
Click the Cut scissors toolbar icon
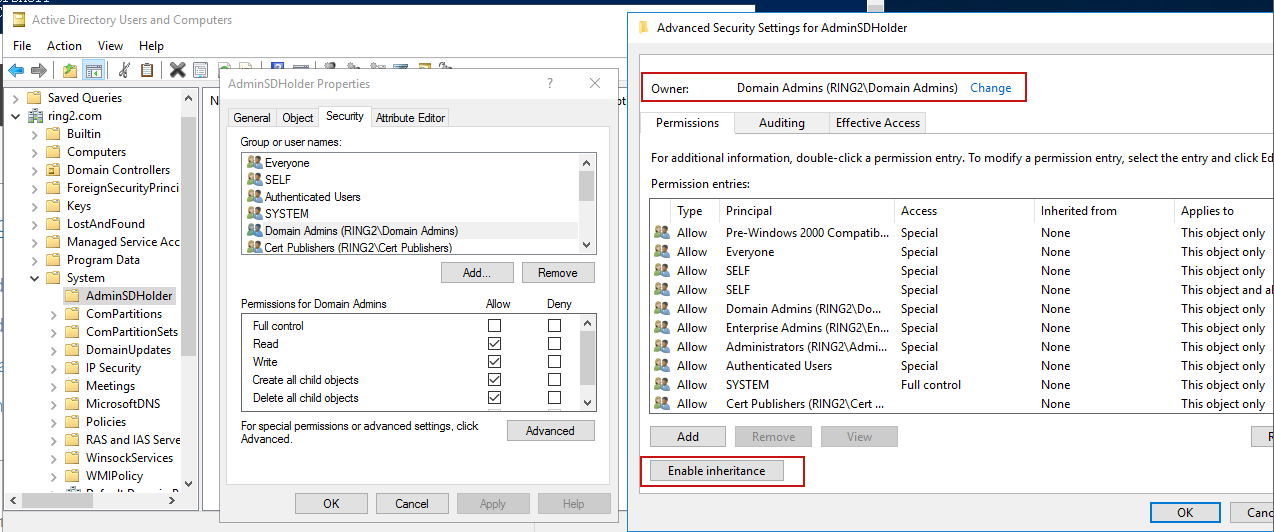tap(124, 70)
